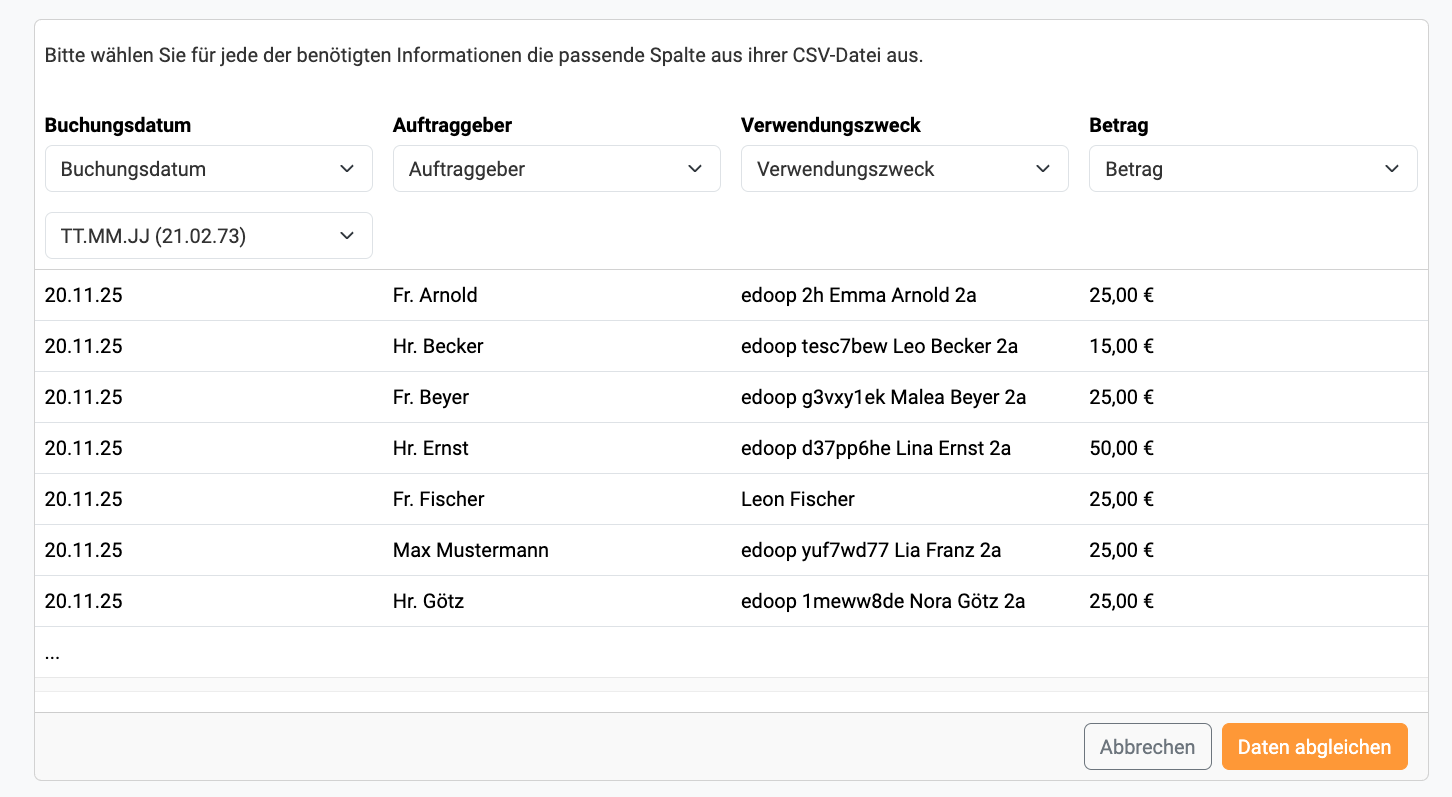Select the Max Mustermann cell
This screenshot has height=797, width=1452.
[x=471, y=550]
